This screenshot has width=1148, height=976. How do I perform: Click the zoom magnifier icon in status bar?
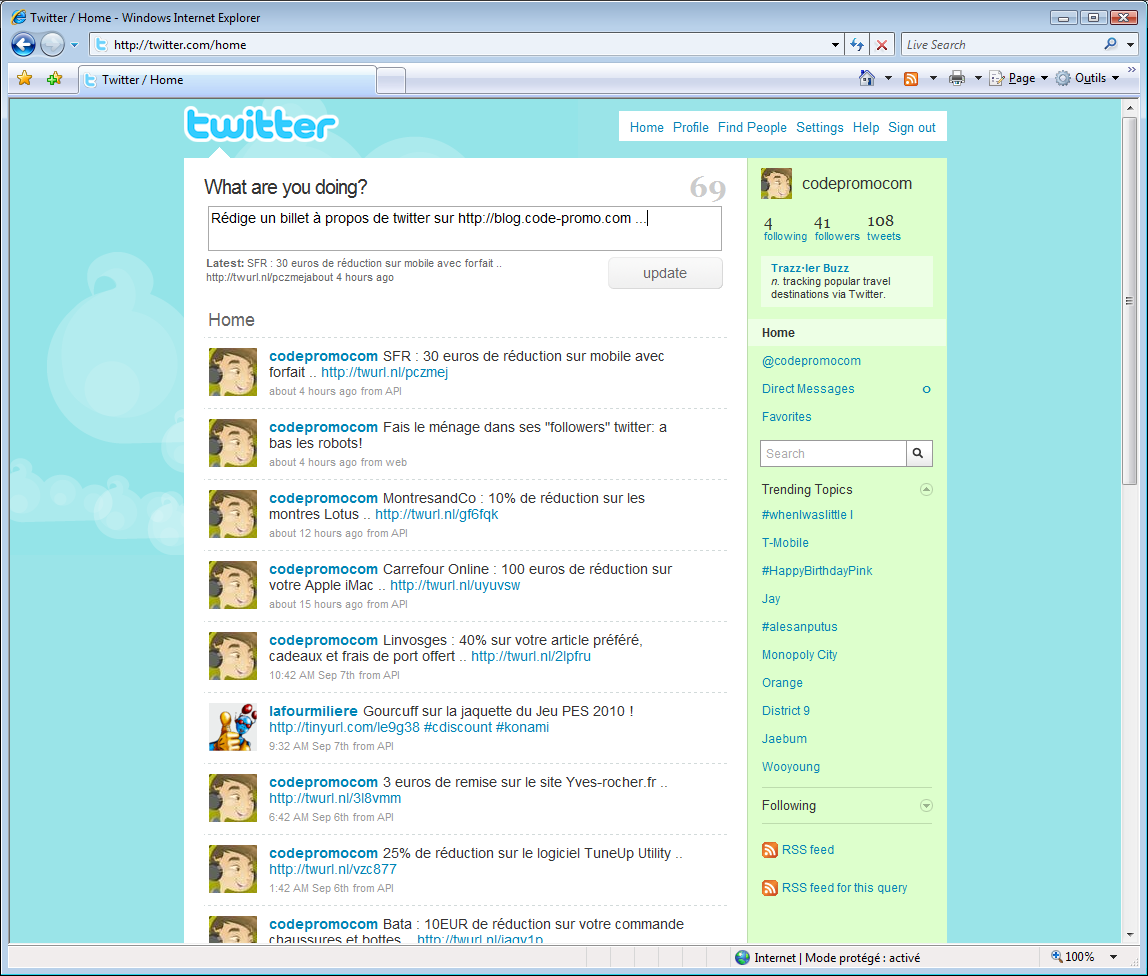[x=1056, y=956]
